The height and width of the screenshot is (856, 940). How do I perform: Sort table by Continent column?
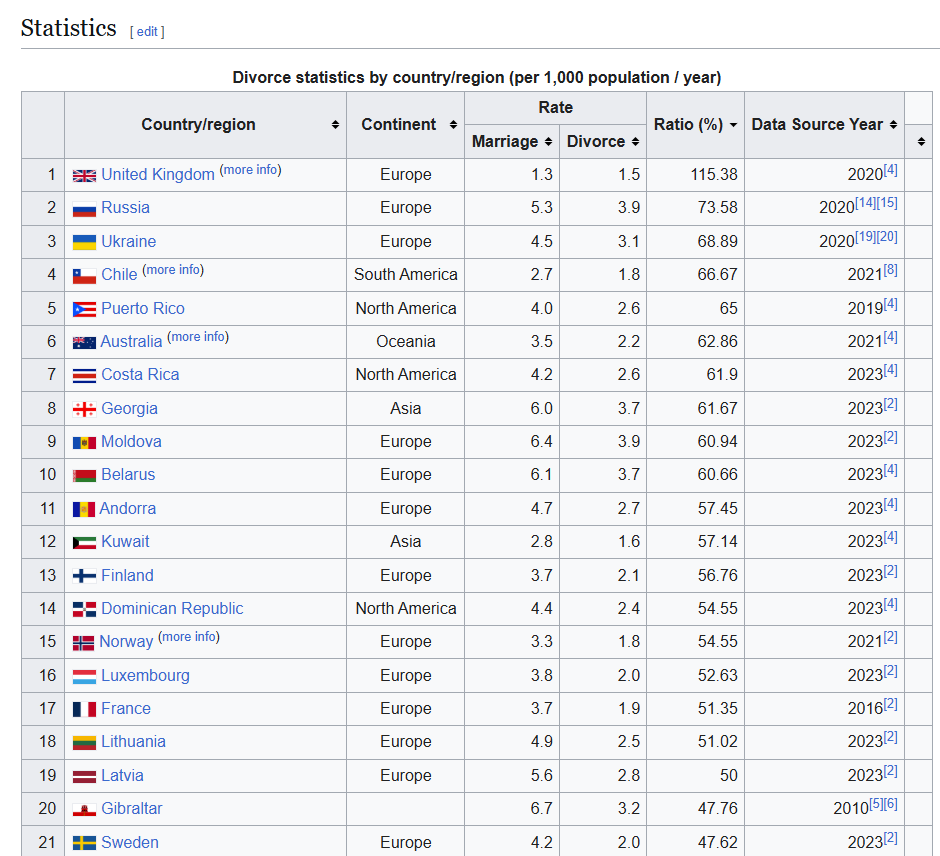[x=453, y=125]
